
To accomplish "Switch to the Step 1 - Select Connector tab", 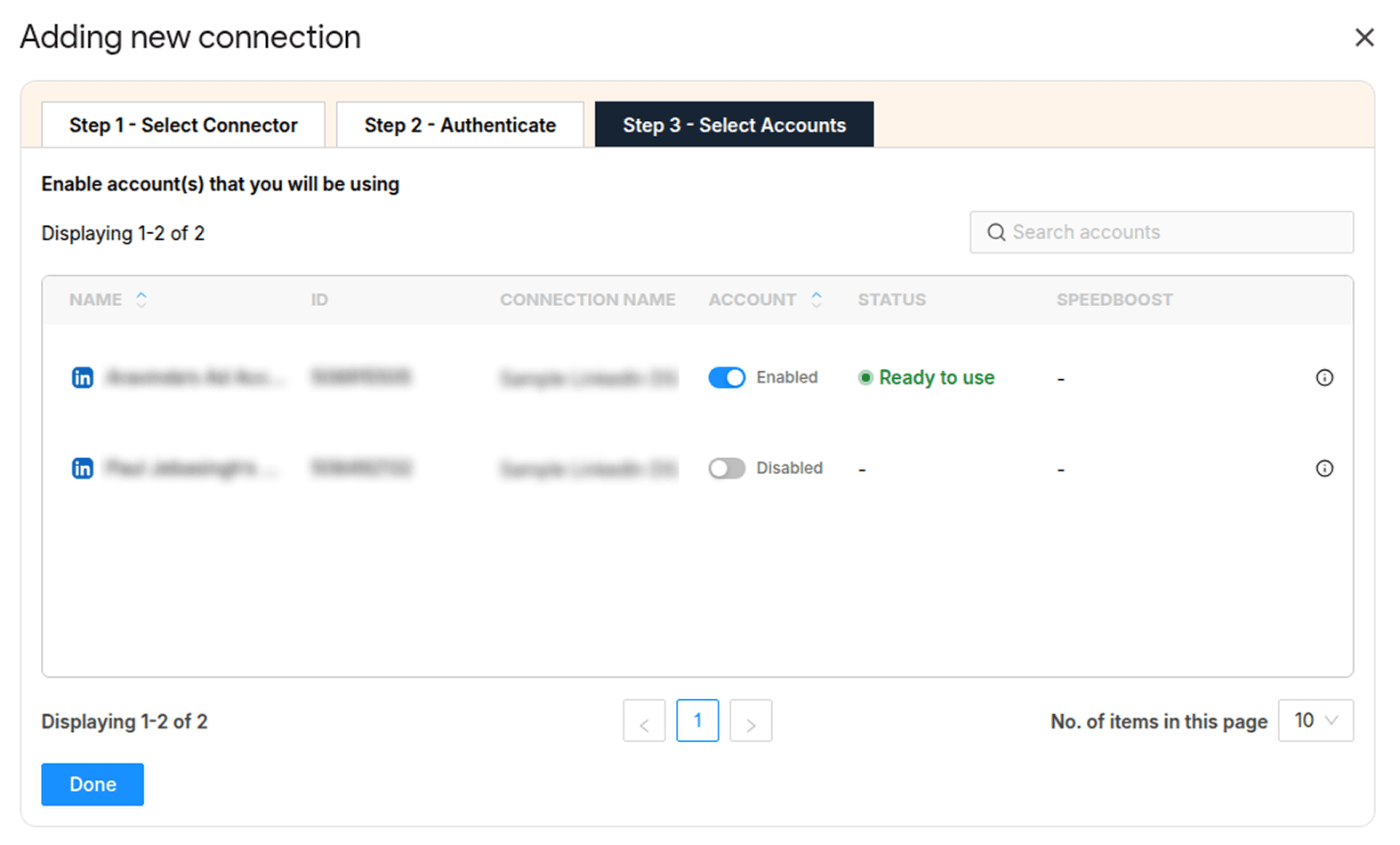I will 182,125.
